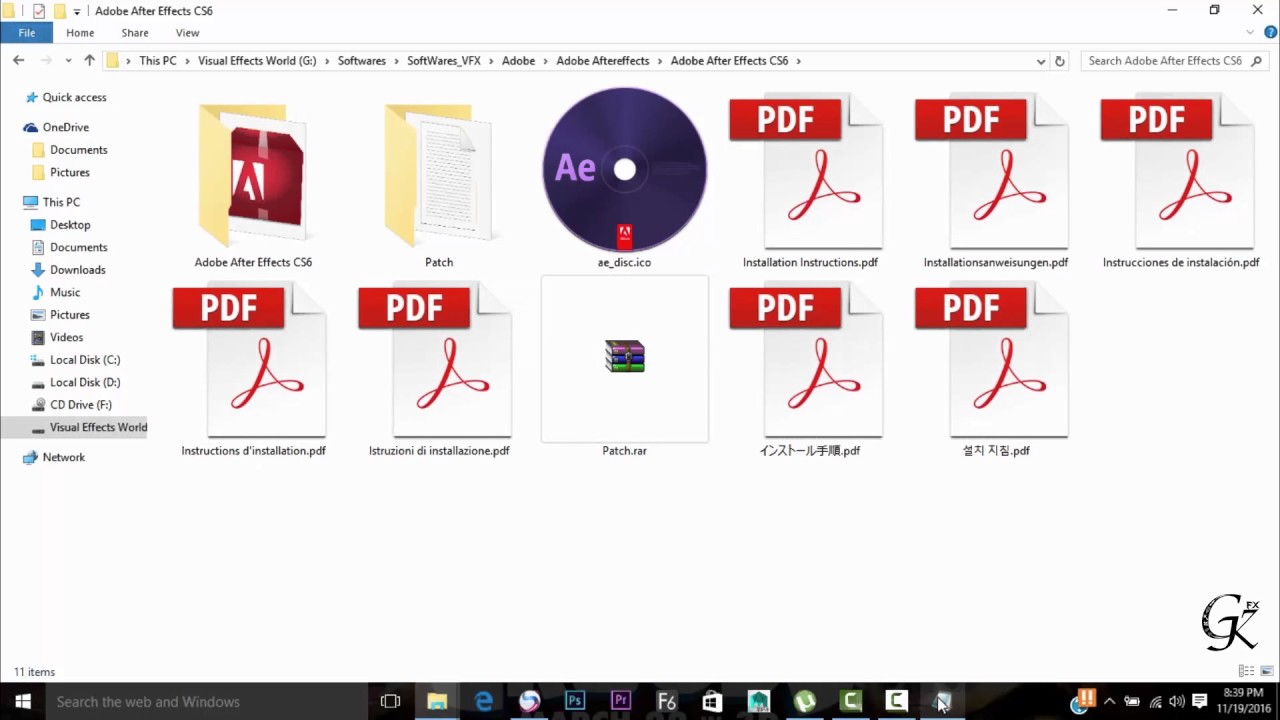Screen dimensions: 1280x720
Task: Click New Folder quick access icon
Action: pos(59,11)
